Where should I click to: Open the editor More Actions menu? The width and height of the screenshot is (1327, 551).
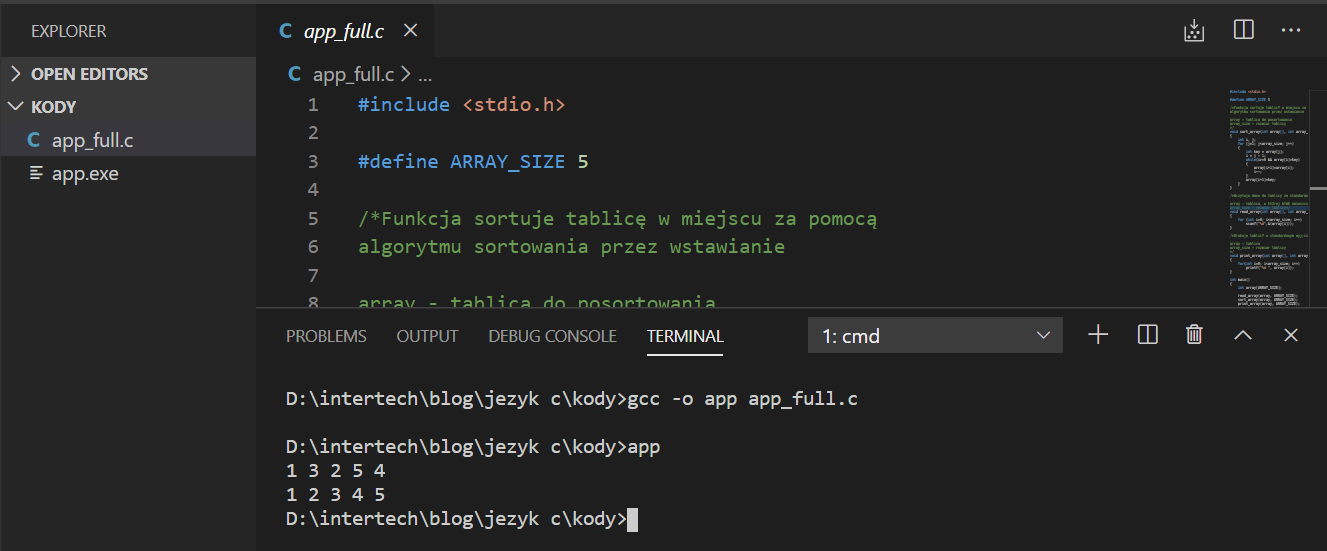coord(1291,30)
